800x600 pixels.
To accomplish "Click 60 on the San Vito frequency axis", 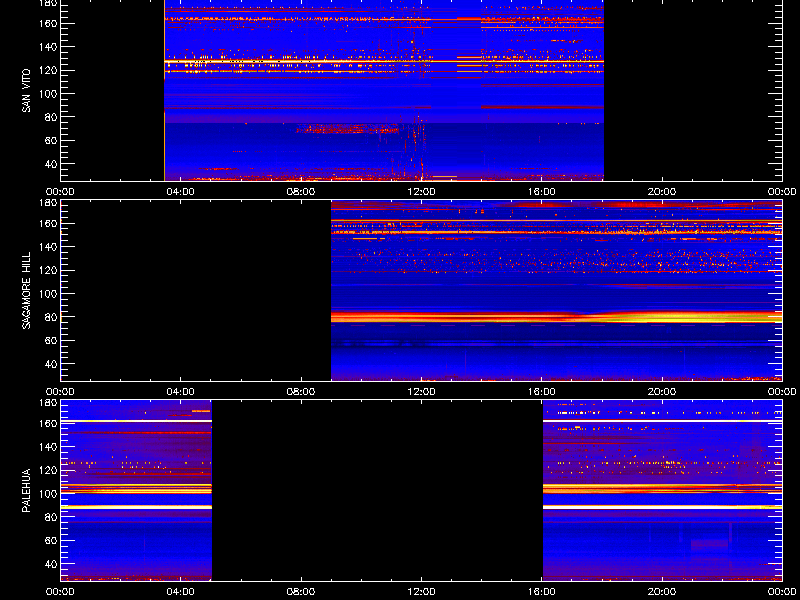I will 51,140.
